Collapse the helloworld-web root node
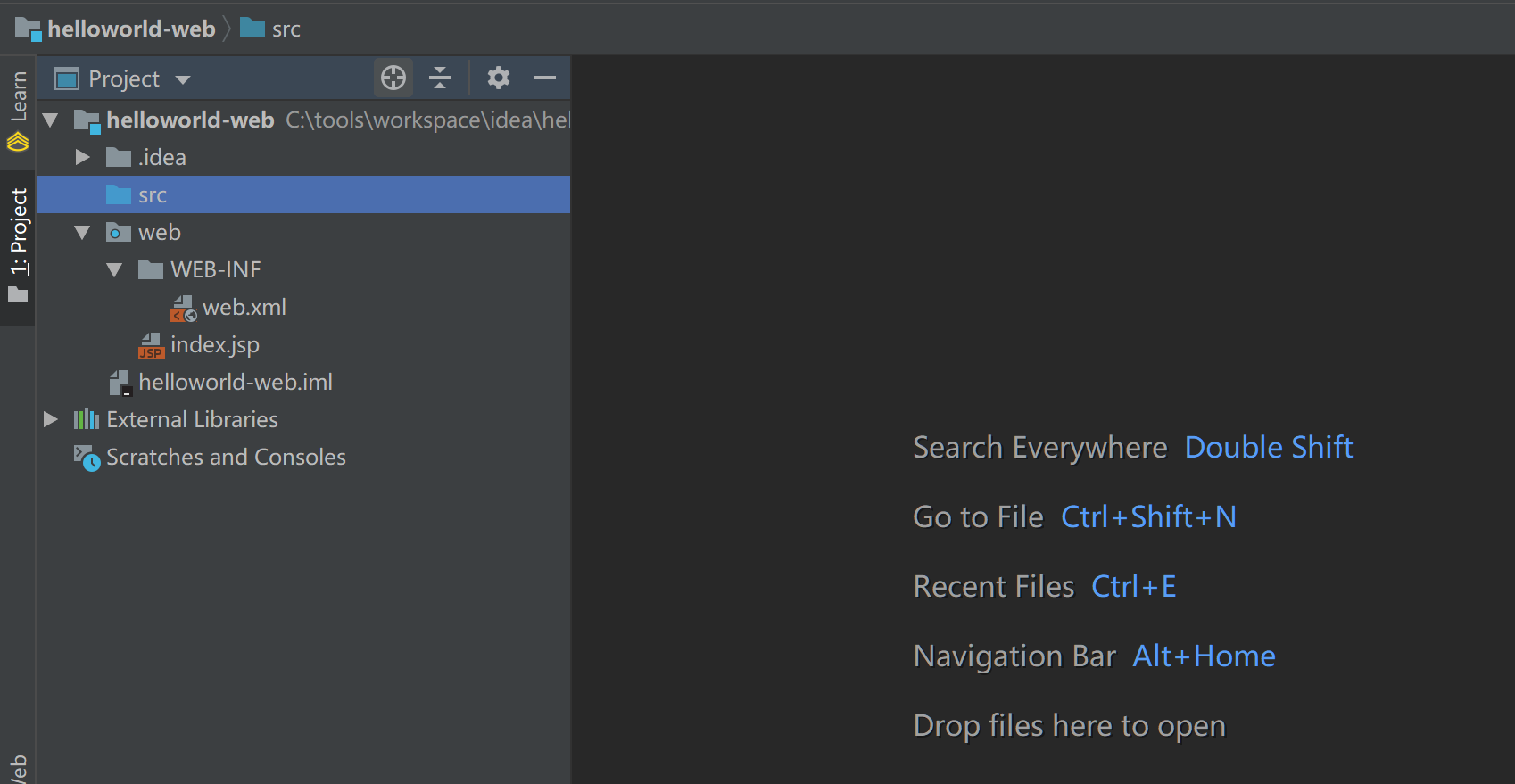 [x=51, y=120]
